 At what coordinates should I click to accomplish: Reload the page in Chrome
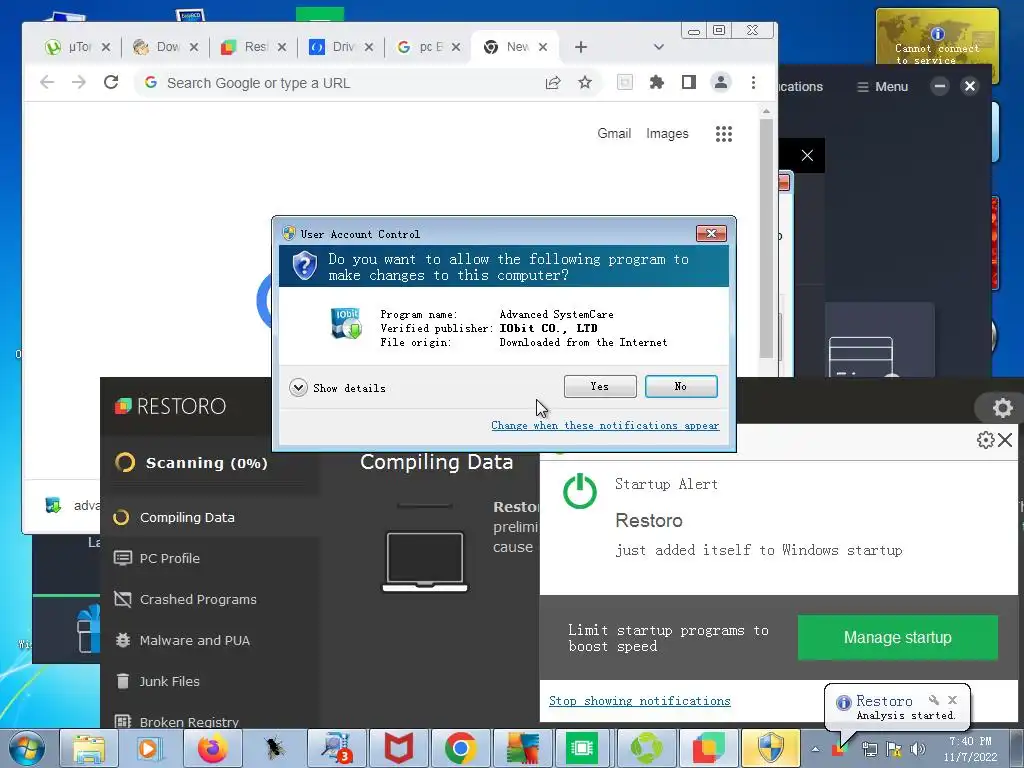point(111,82)
